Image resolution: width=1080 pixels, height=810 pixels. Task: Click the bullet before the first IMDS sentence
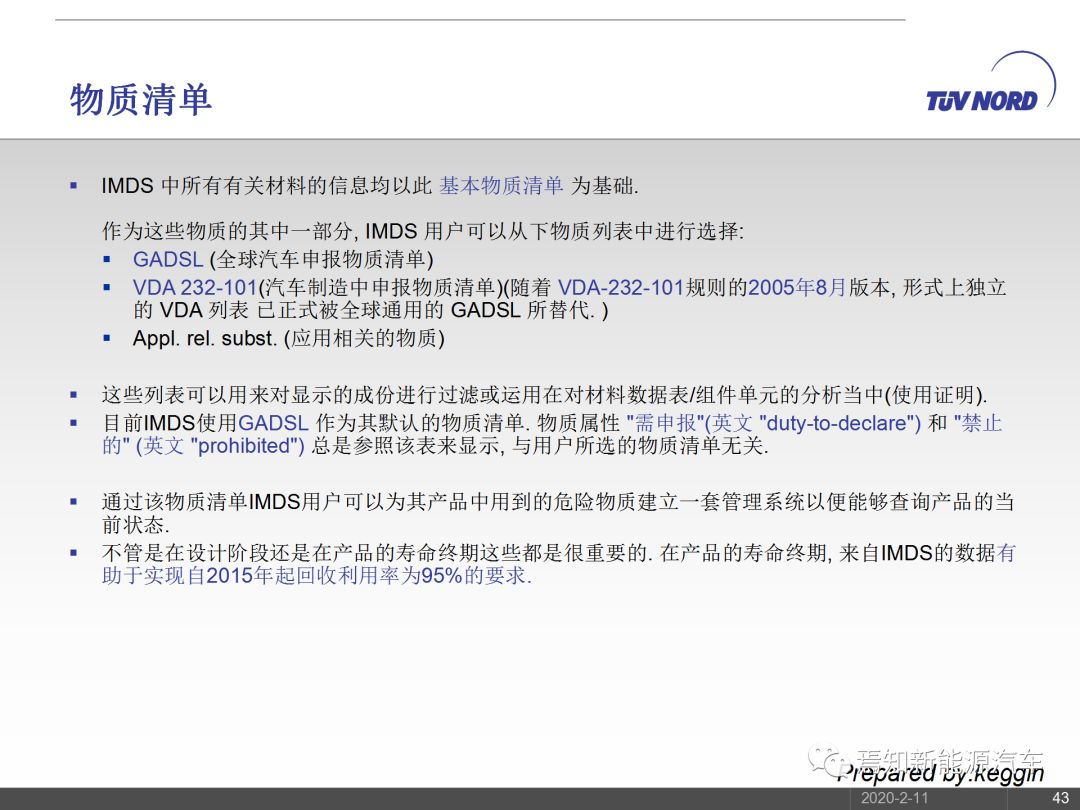pyautogui.click(x=73, y=186)
